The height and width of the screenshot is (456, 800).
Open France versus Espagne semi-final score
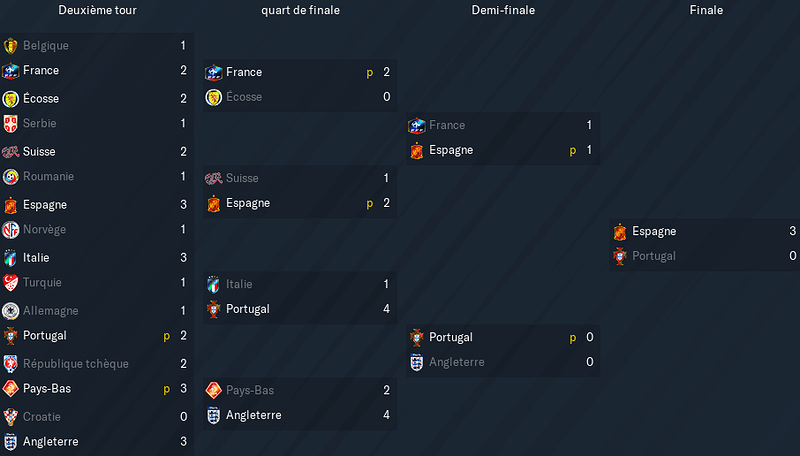(x=589, y=137)
